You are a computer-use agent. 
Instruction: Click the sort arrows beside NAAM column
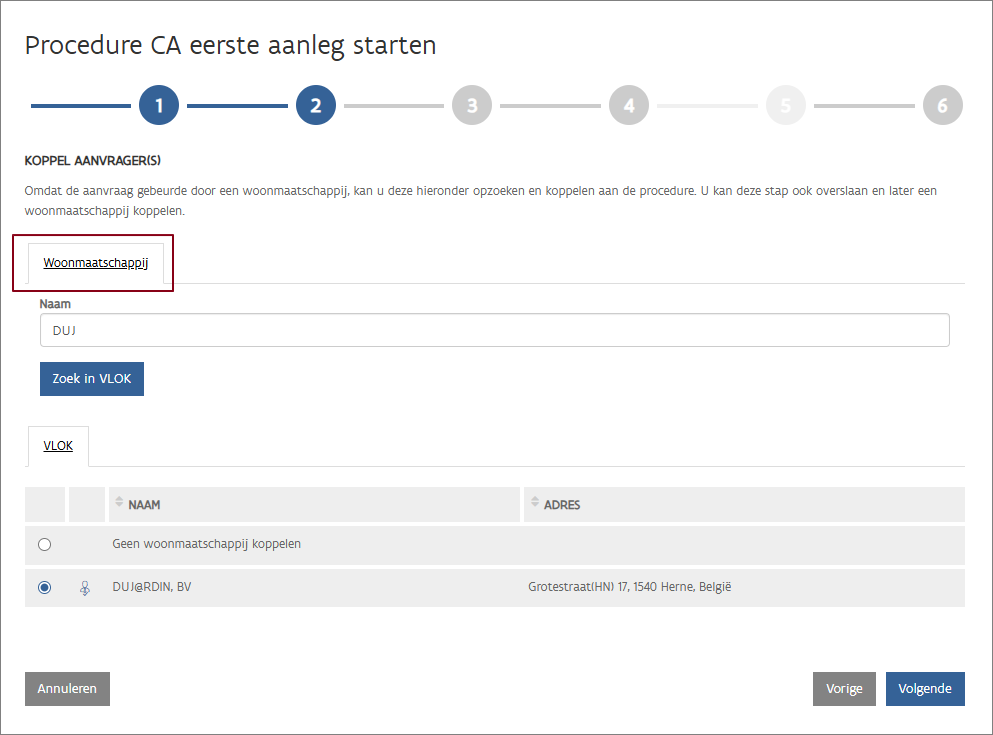[119, 503]
